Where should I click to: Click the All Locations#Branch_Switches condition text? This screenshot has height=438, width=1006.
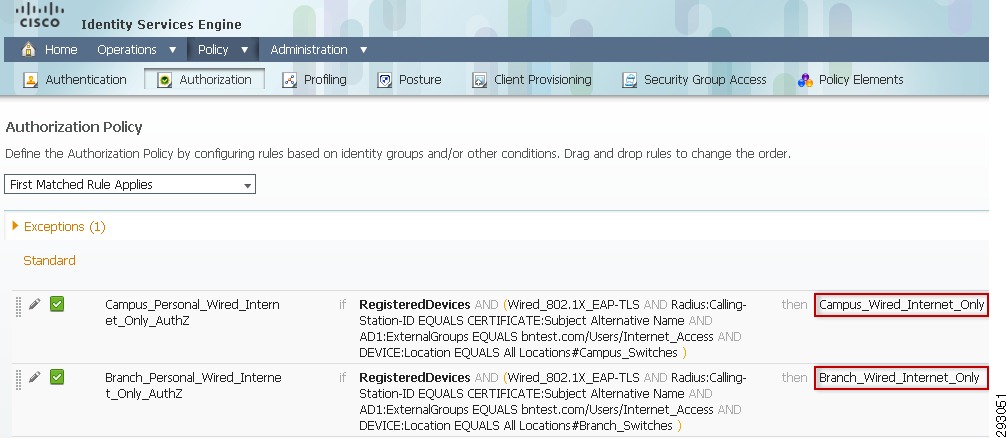point(588,426)
